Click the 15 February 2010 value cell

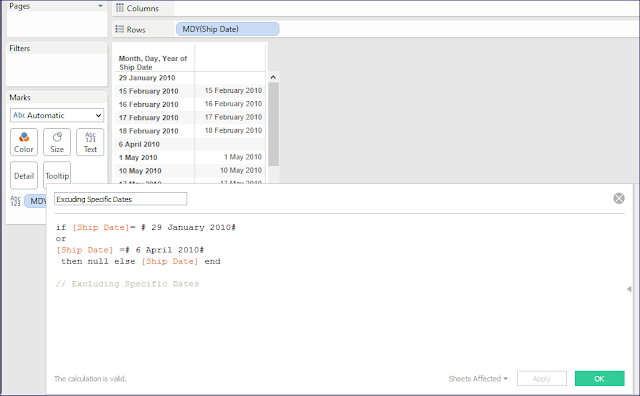point(233,91)
